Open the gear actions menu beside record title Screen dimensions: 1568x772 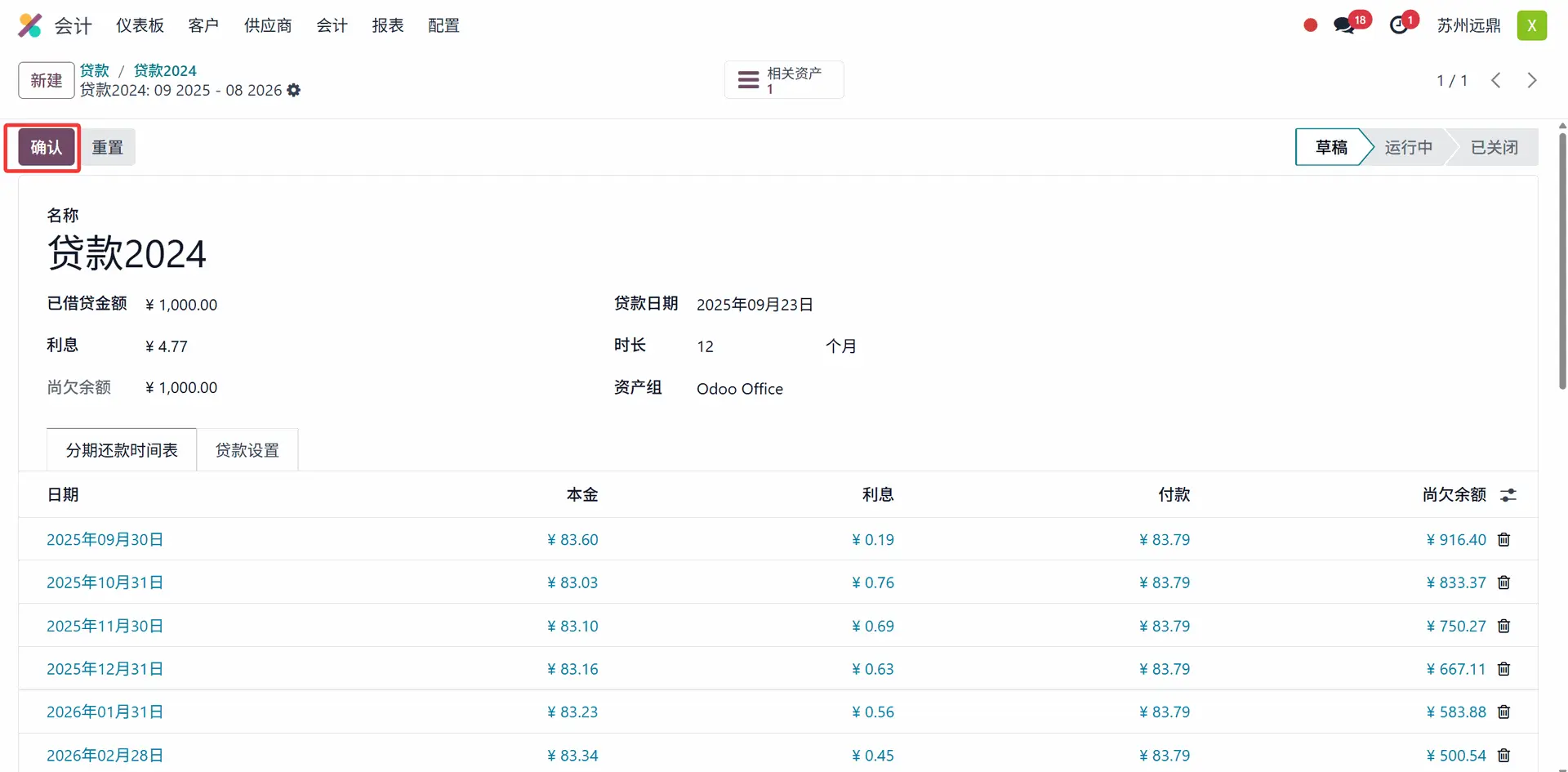(294, 91)
